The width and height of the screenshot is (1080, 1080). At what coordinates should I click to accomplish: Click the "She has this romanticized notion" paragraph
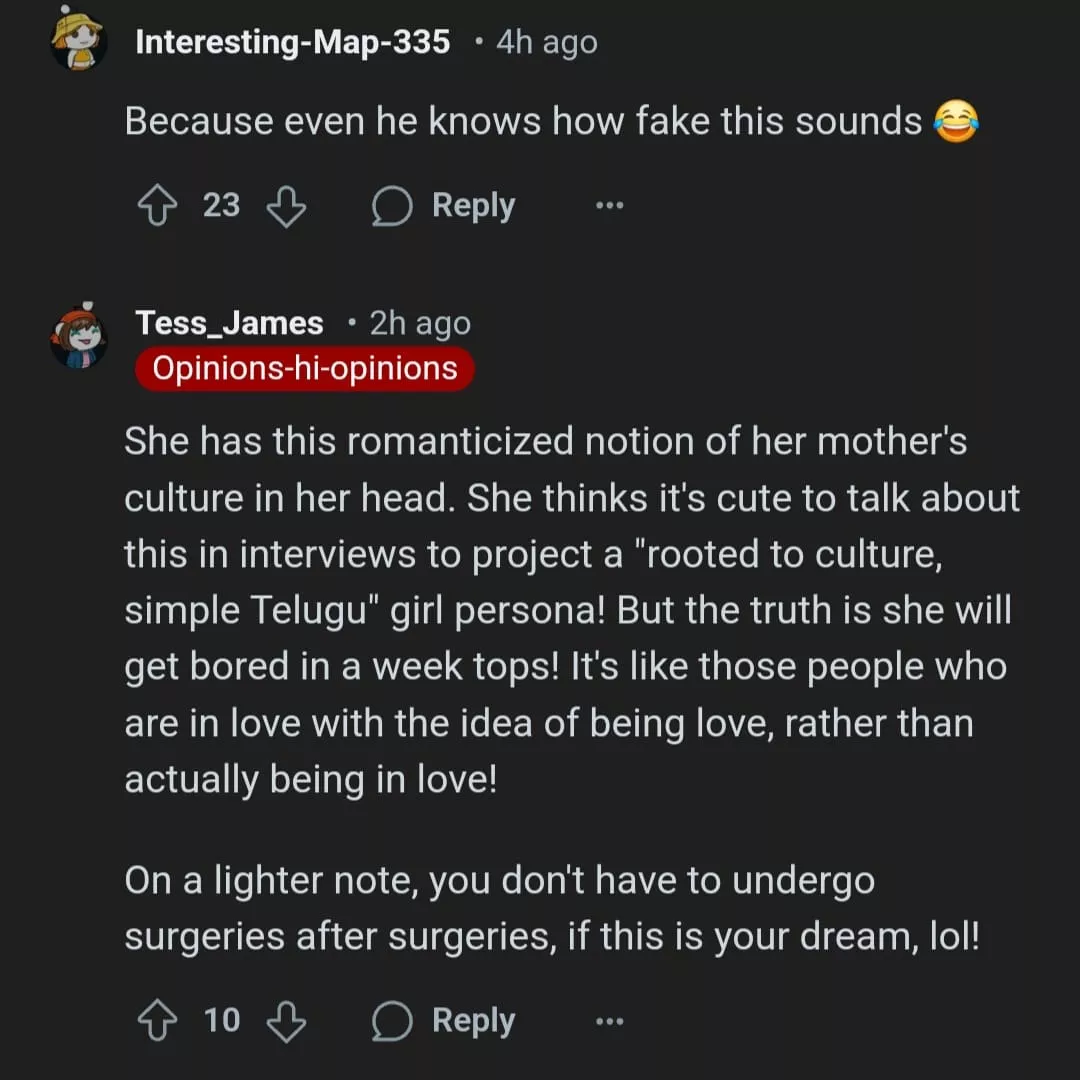[570, 610]
